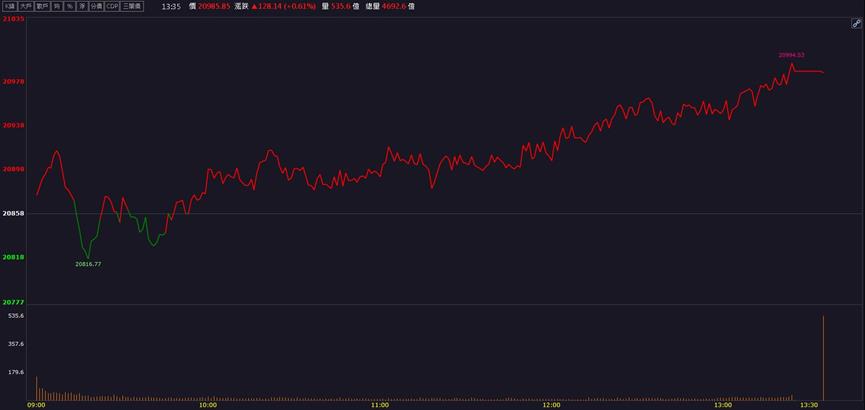Click the y-axis label 20777
The height and width of the screenshot is (410, 865).
tap(13, 302)
